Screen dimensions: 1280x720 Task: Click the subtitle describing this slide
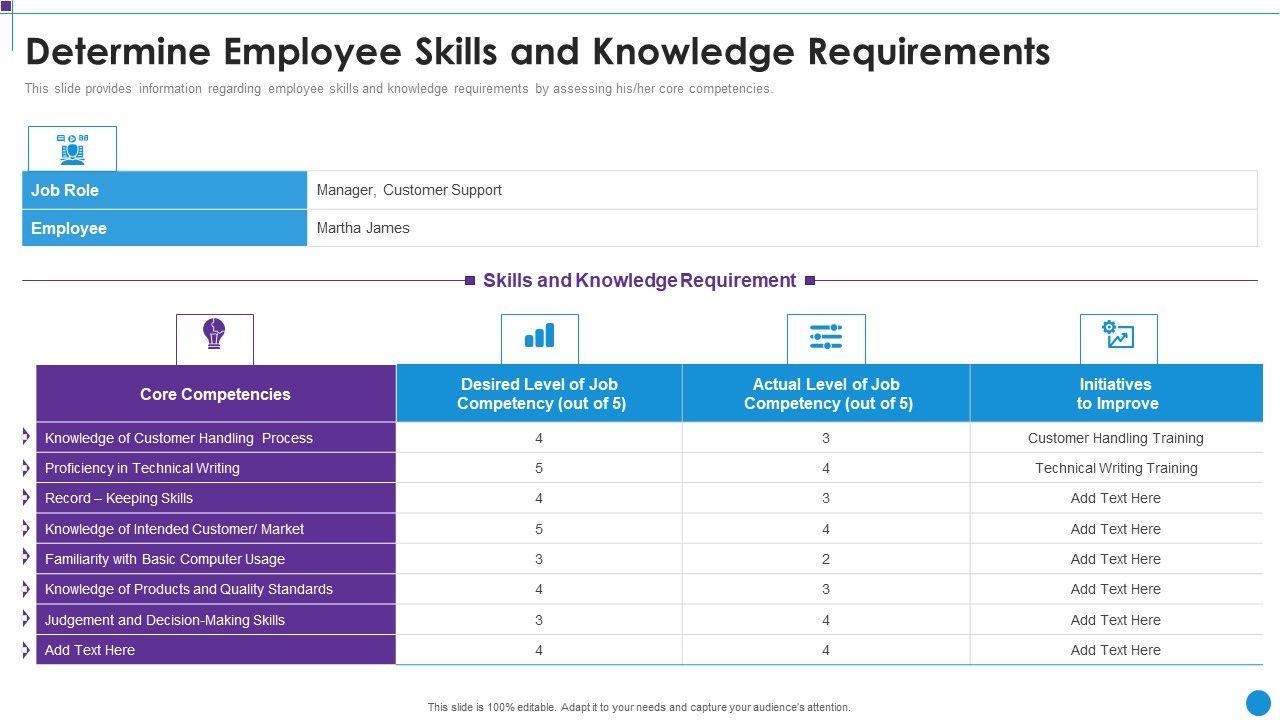[399, 88]
